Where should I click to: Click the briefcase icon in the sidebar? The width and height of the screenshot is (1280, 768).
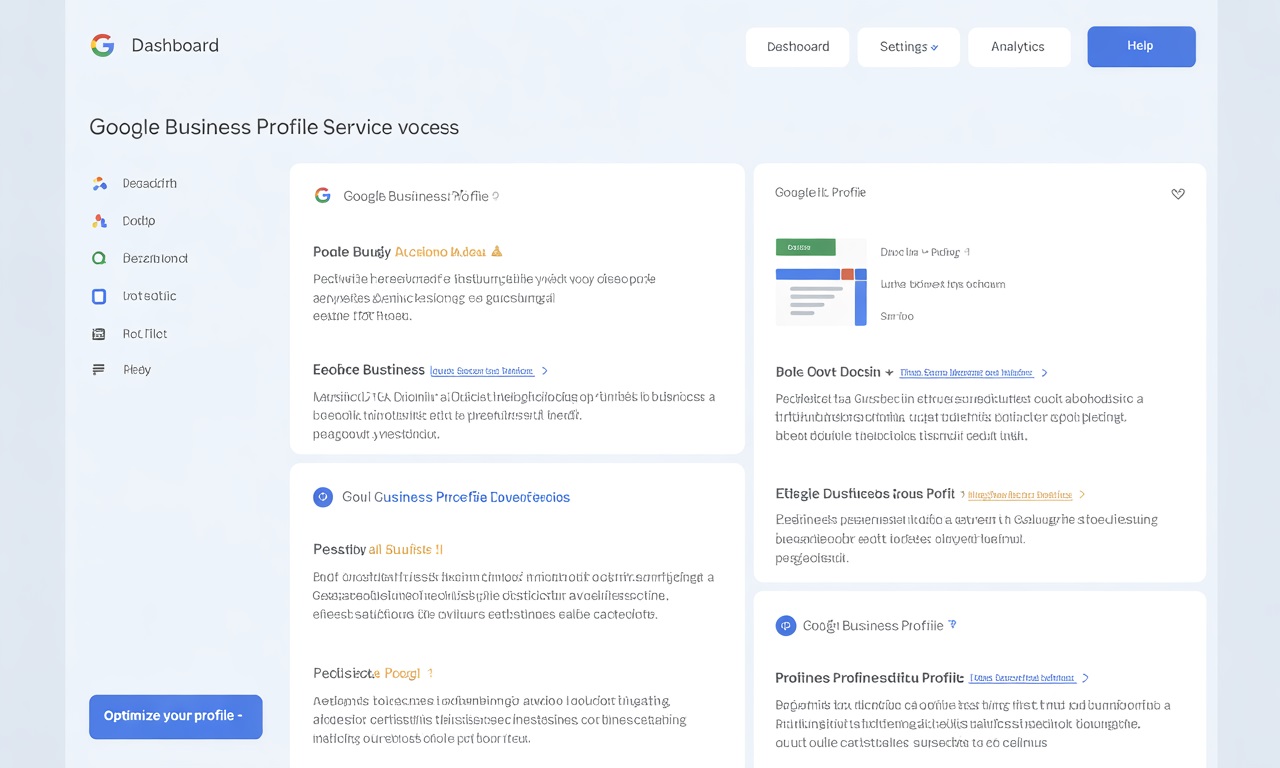[x=100, y=332]
